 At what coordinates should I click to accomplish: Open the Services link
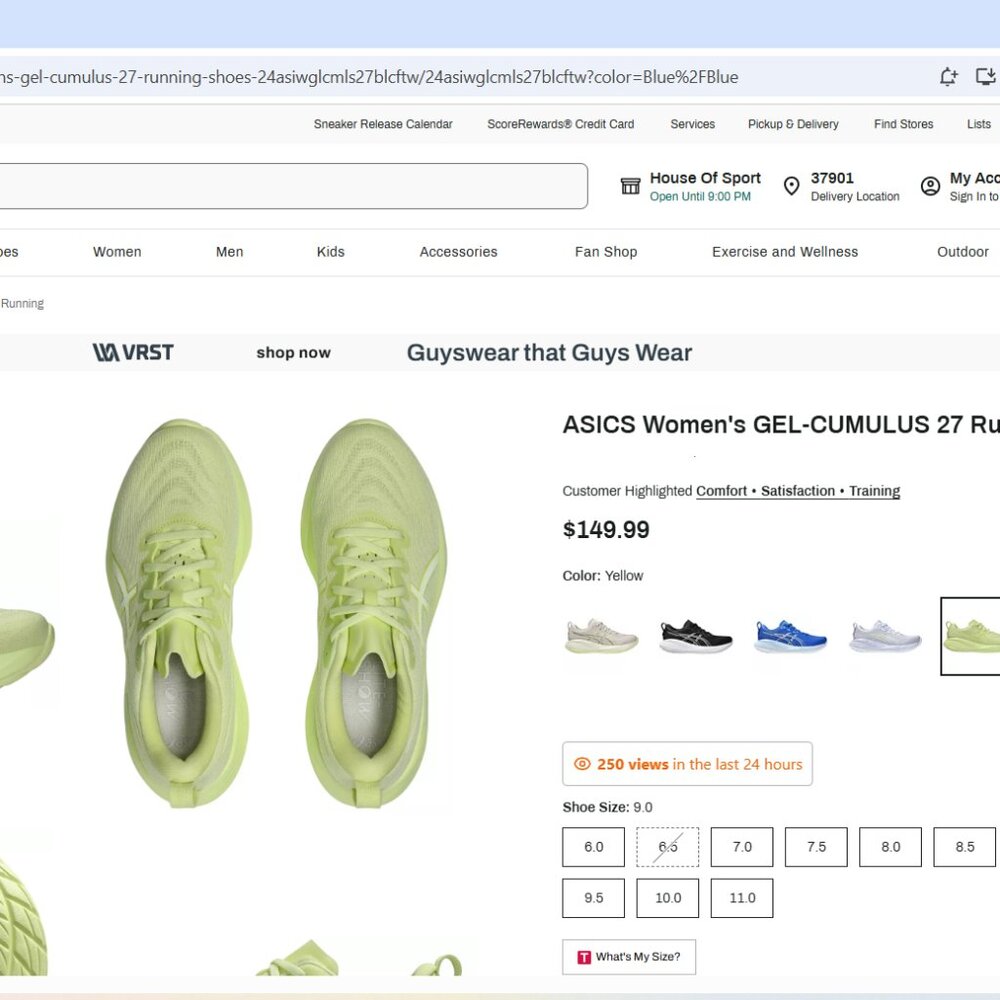tap(693, 124)
